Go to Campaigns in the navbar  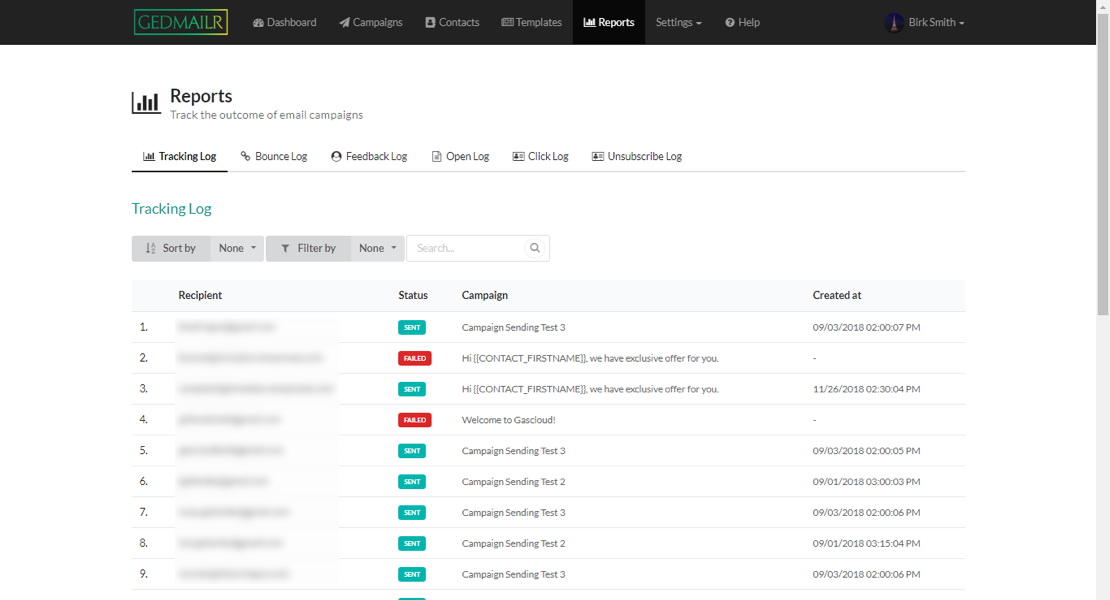point(371,22)
